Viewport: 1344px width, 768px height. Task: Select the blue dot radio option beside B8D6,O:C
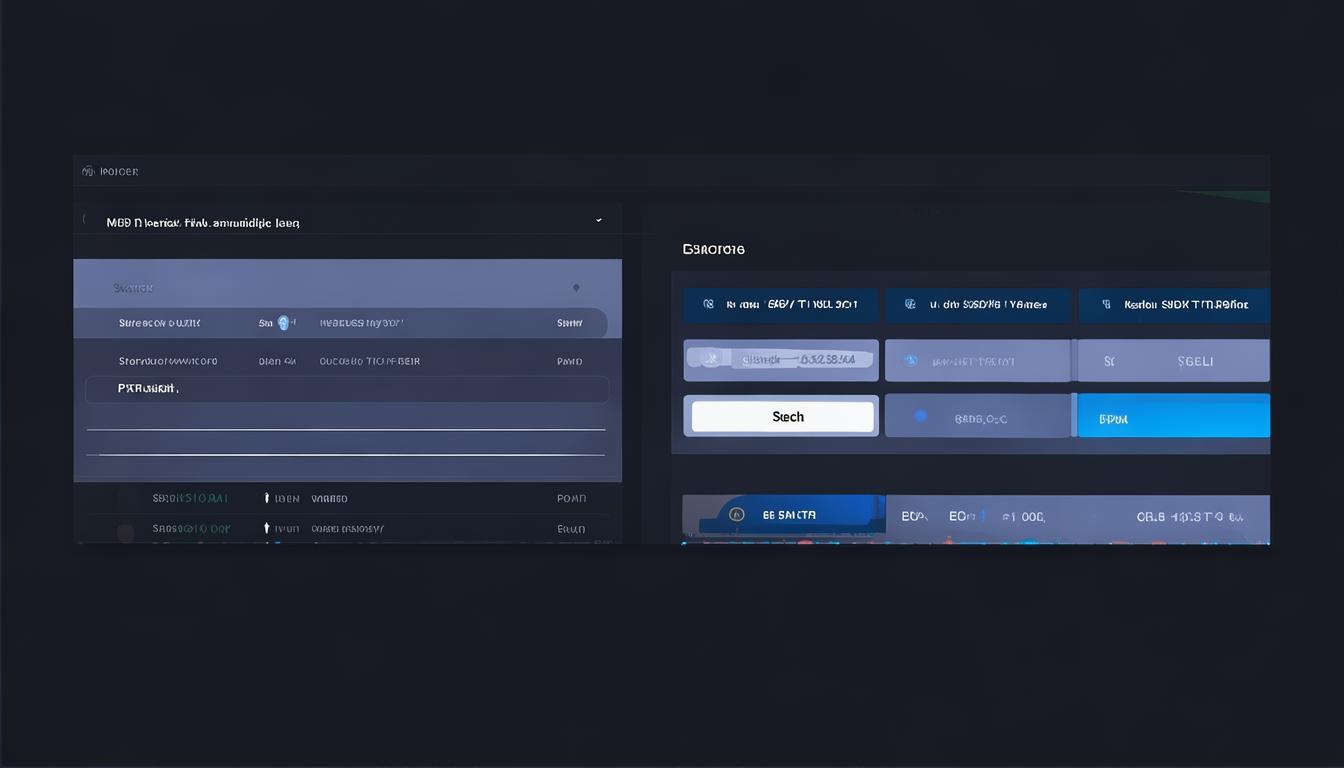click(920, 416)
